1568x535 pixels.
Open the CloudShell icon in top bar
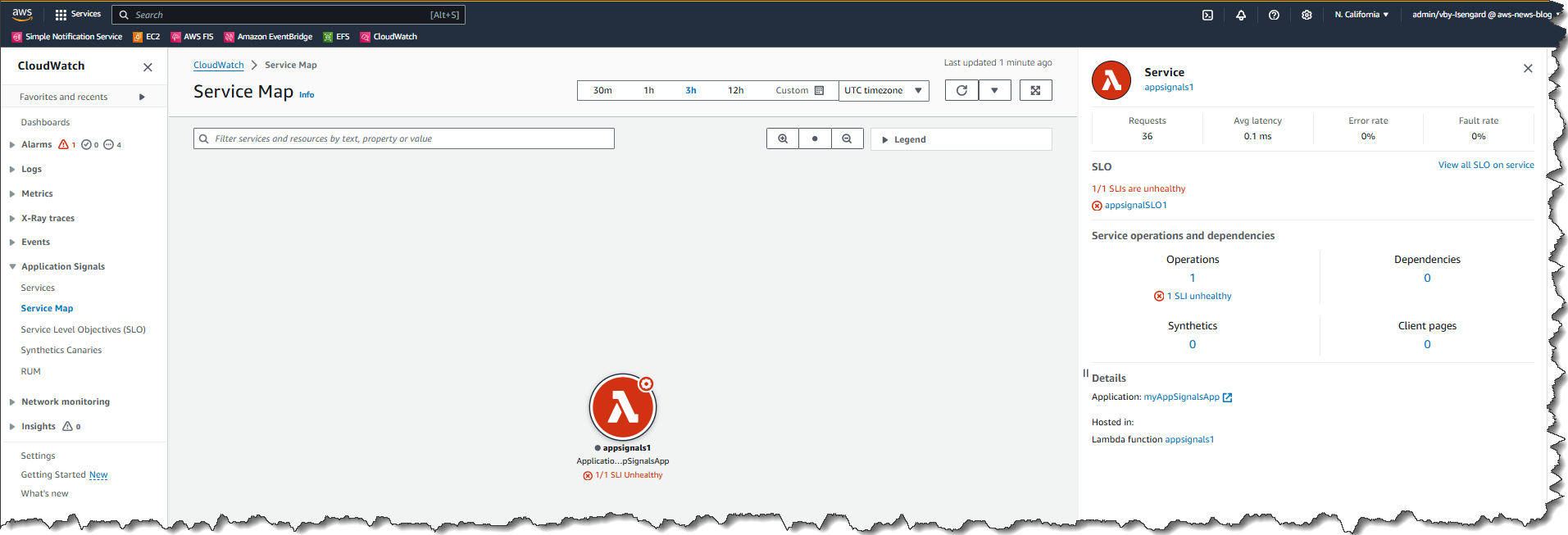1207,15
